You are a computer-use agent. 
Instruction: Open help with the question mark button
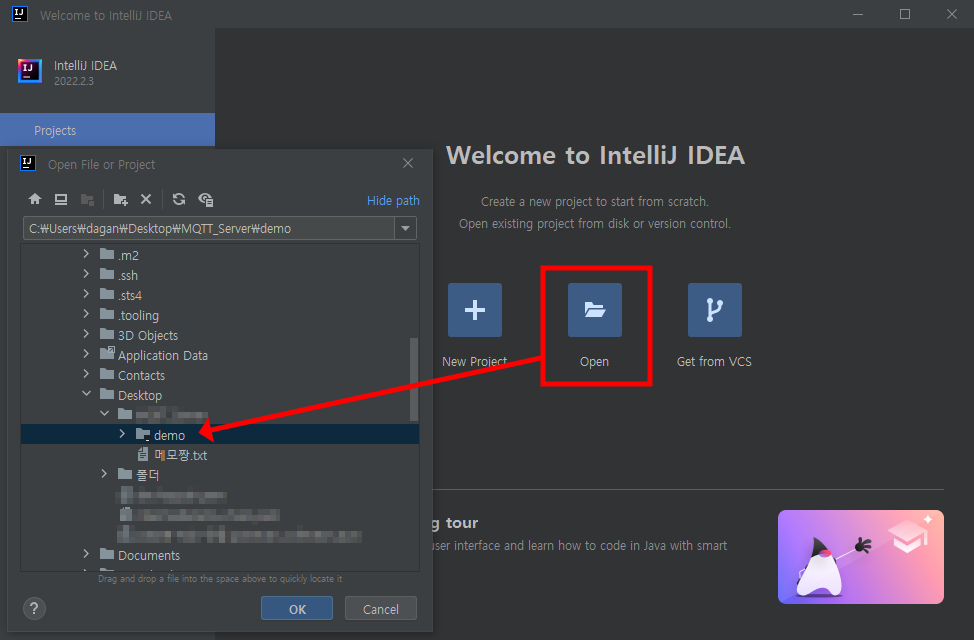[34, 608]
